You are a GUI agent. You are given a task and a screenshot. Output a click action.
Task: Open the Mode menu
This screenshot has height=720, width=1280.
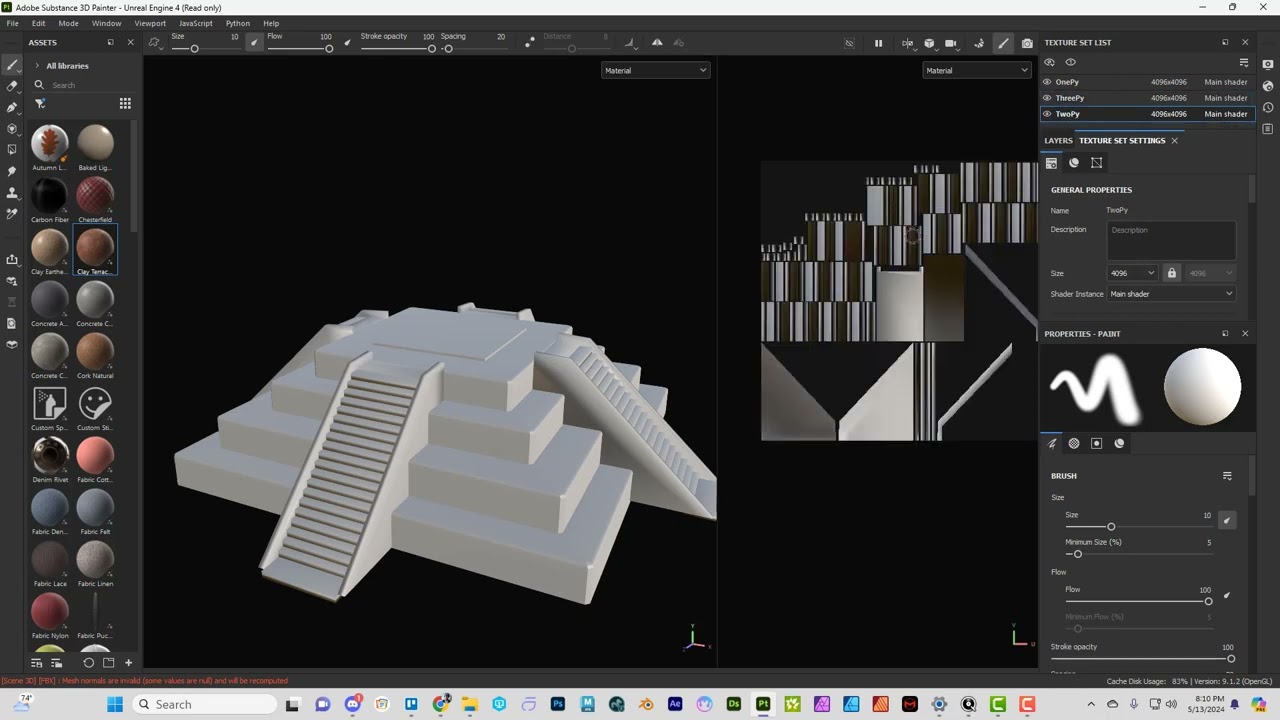coord(68,23)
